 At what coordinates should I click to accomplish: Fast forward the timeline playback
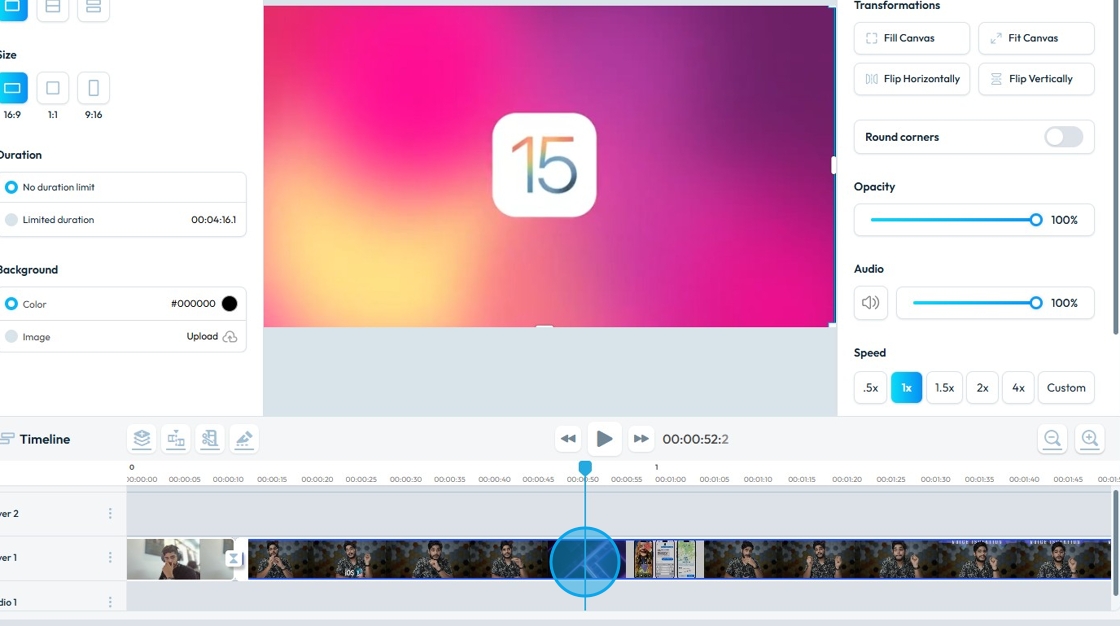point(641,439)
